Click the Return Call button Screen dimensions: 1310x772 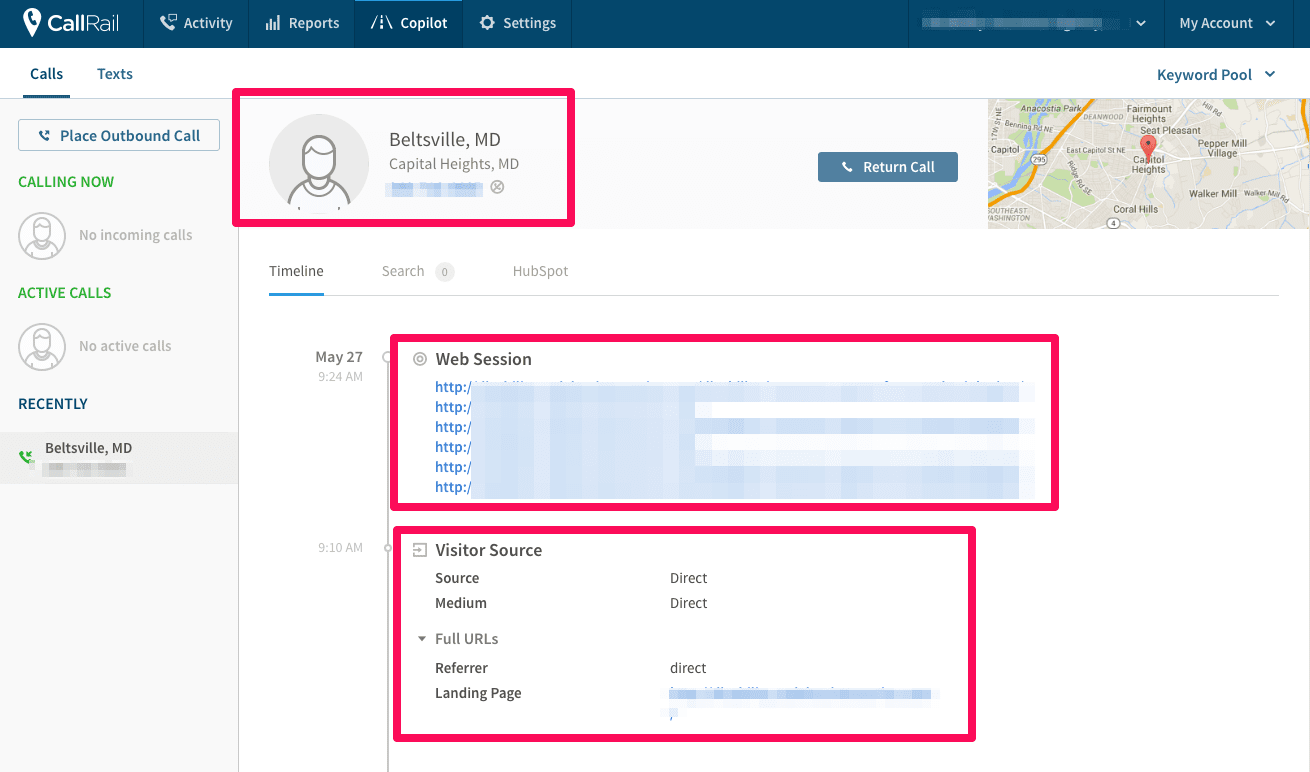tap(887, 167)
